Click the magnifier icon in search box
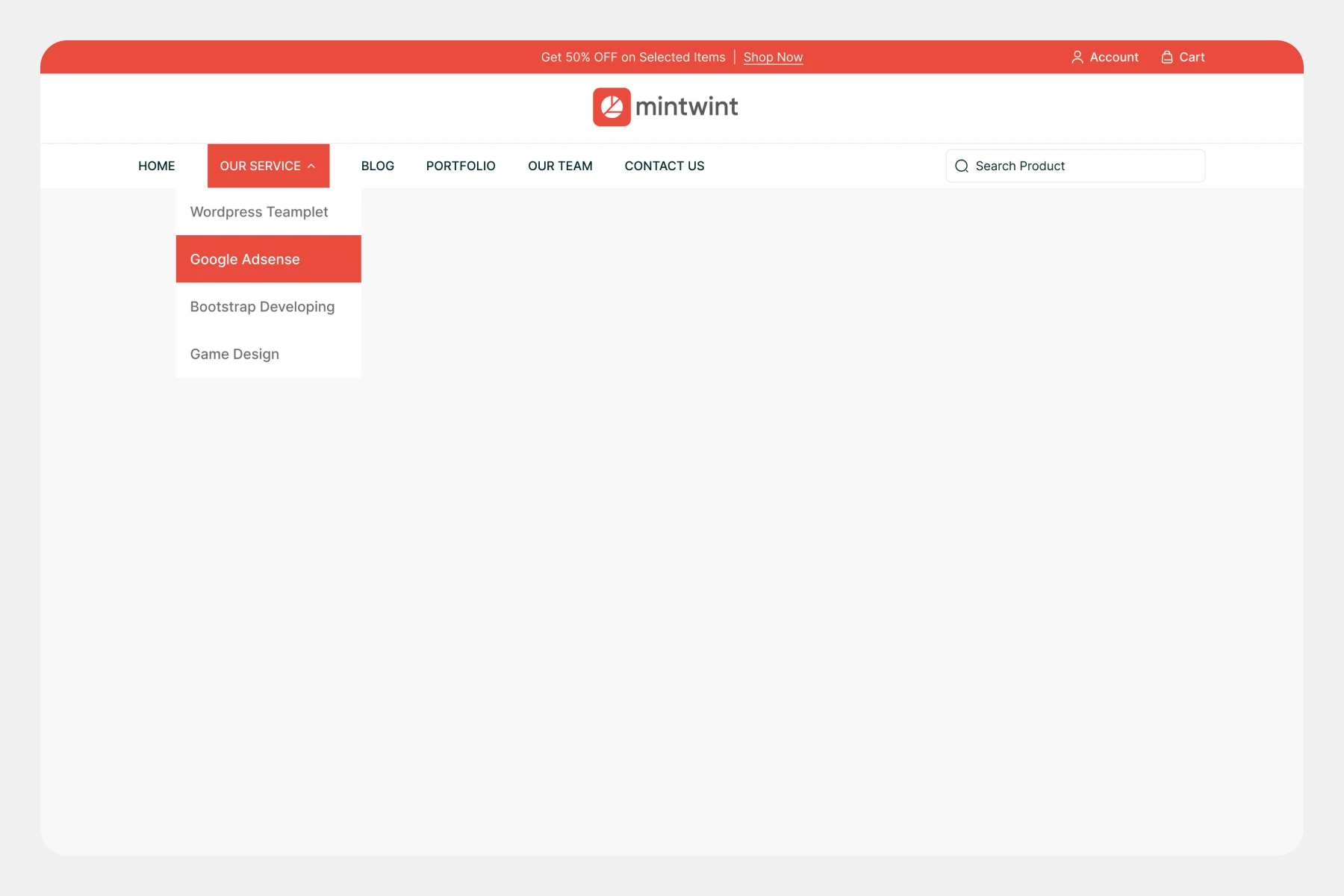 [x=962, y=166]
